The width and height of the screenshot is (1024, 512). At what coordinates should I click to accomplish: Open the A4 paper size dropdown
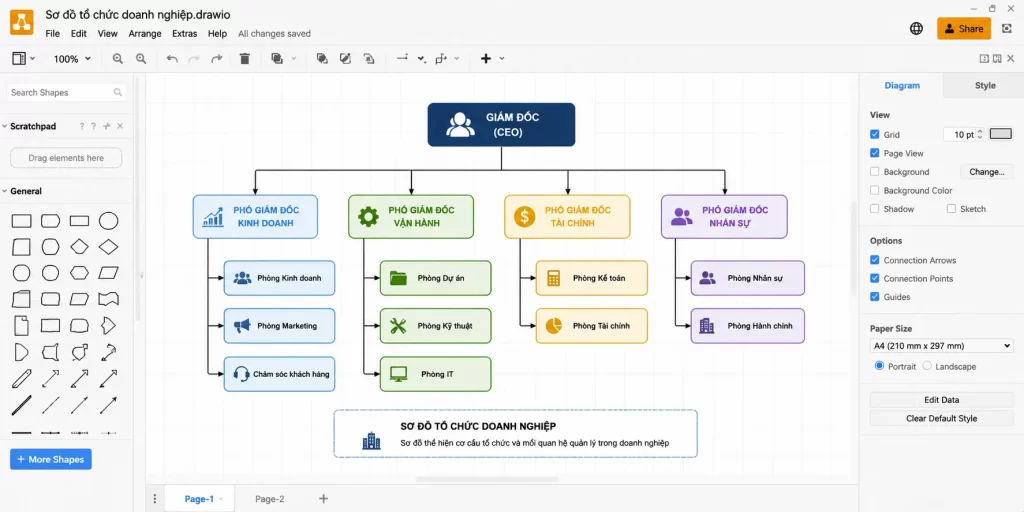click(941, 346)
